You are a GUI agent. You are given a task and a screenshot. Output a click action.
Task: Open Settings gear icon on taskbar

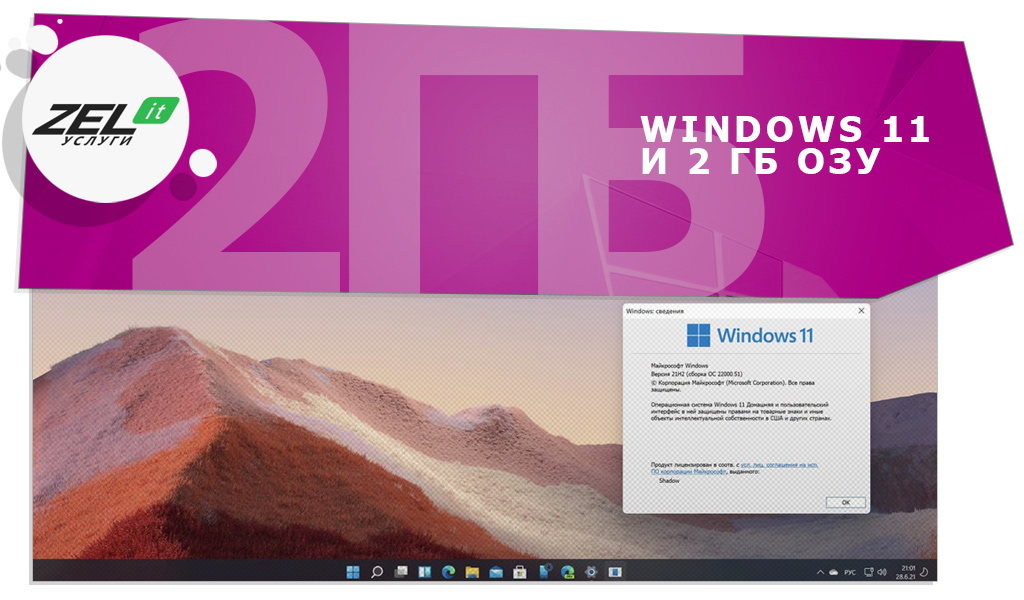tap(591, 572)
